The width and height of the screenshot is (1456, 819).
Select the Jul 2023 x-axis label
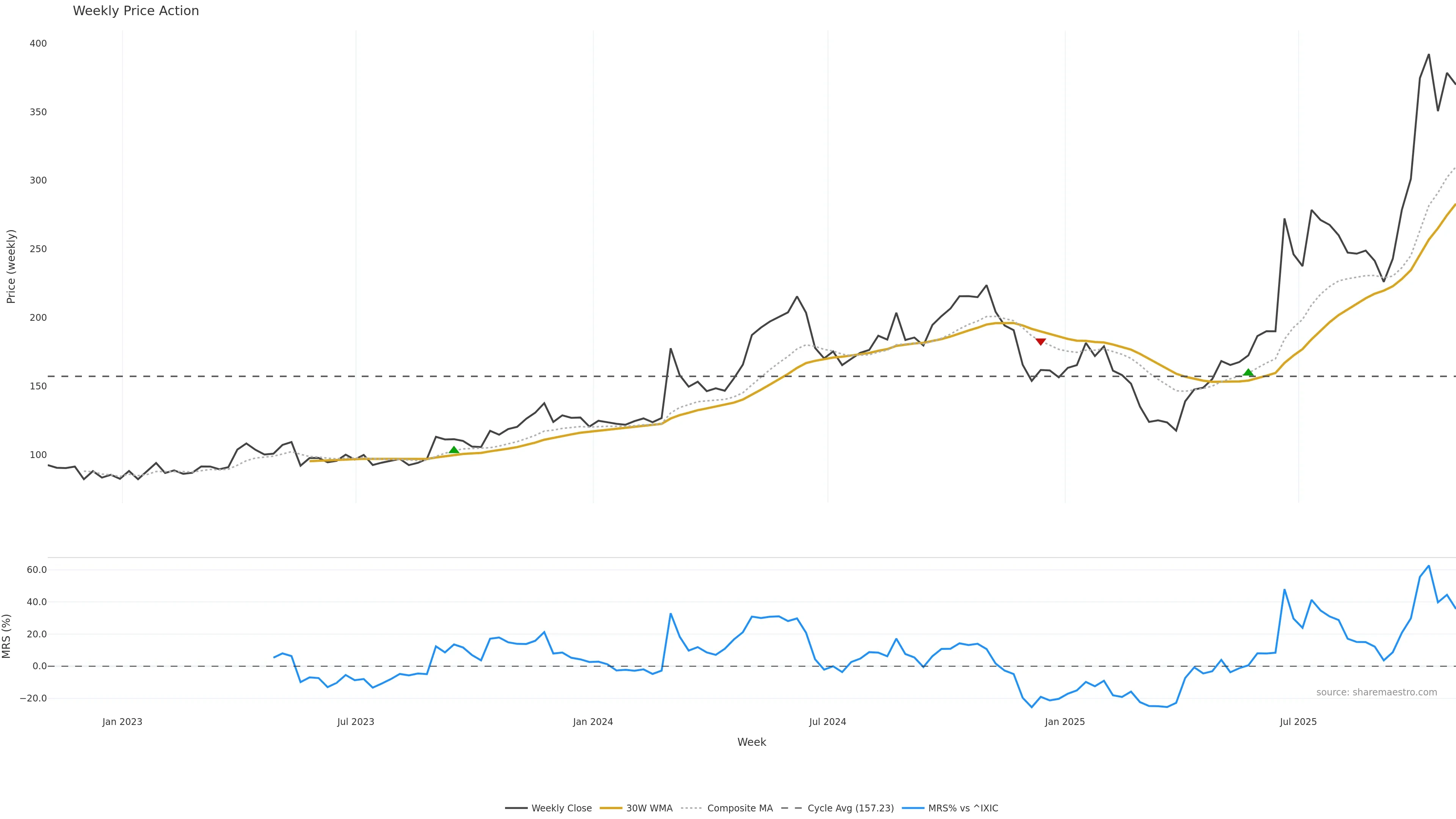click(356, 722)
